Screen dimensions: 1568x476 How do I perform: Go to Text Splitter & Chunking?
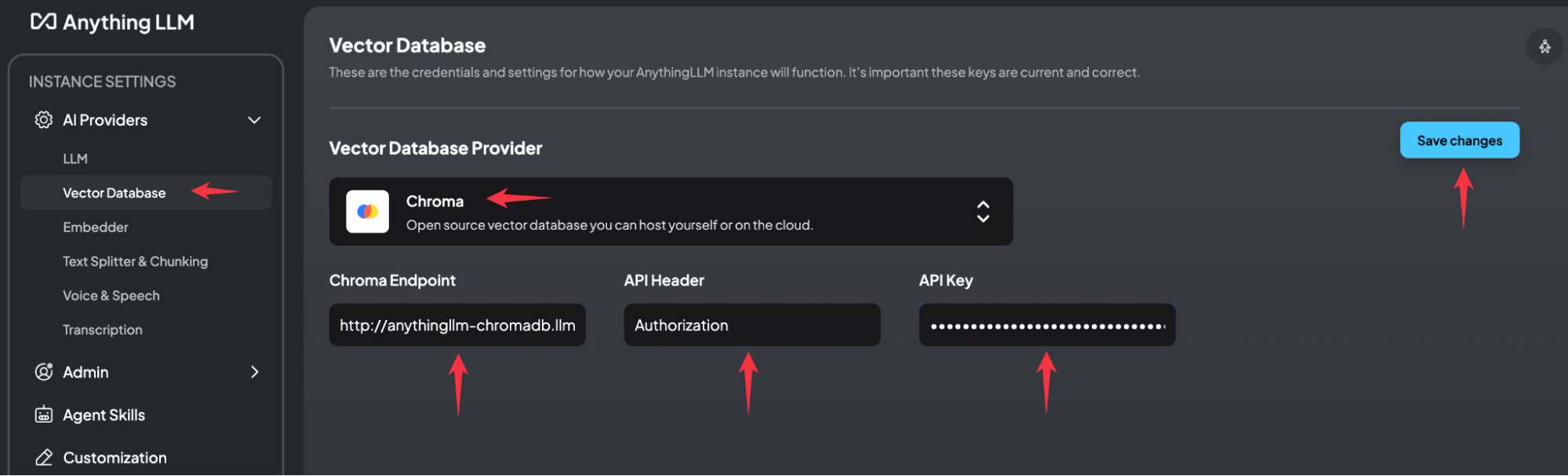tap(135, 262)
